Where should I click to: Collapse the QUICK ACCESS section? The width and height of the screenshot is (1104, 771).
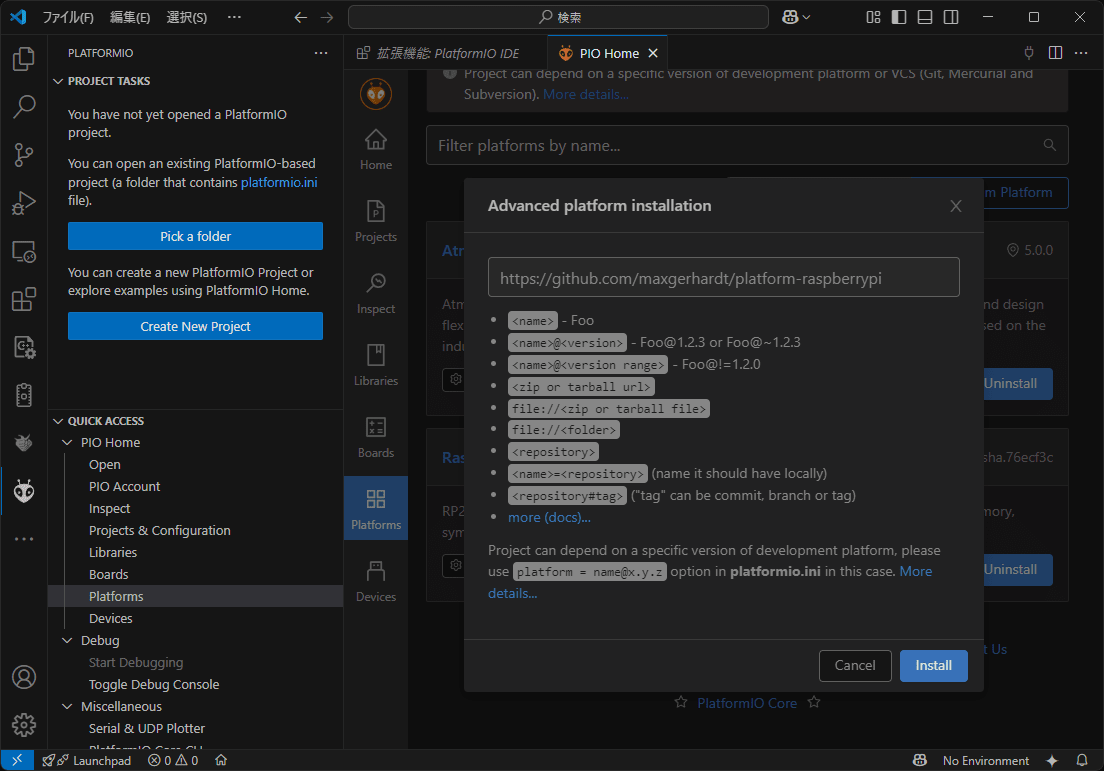[58, 421]
